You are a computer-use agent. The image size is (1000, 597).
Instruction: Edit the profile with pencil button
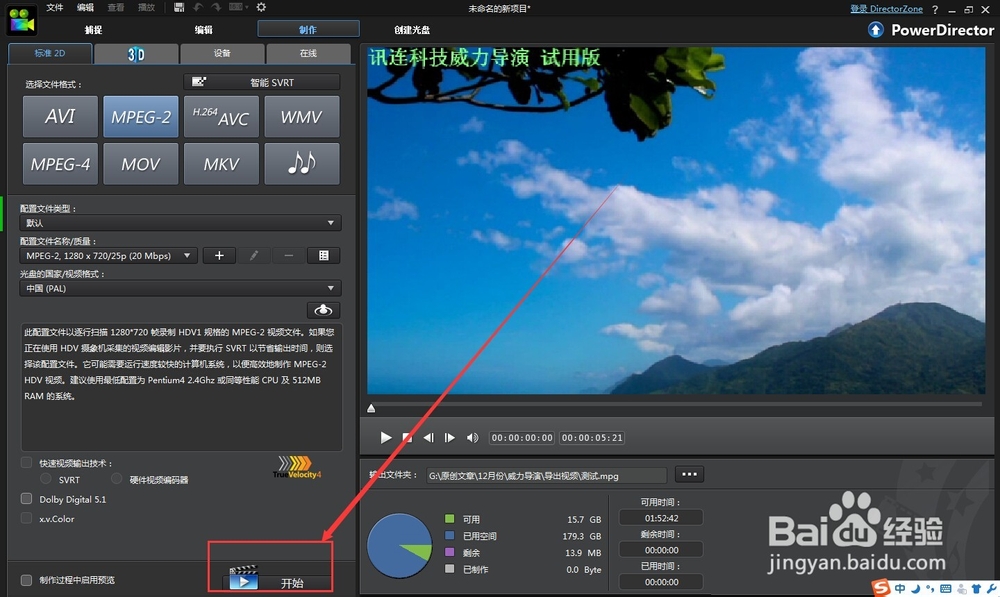pyautogui.click(x=254, y=256)
